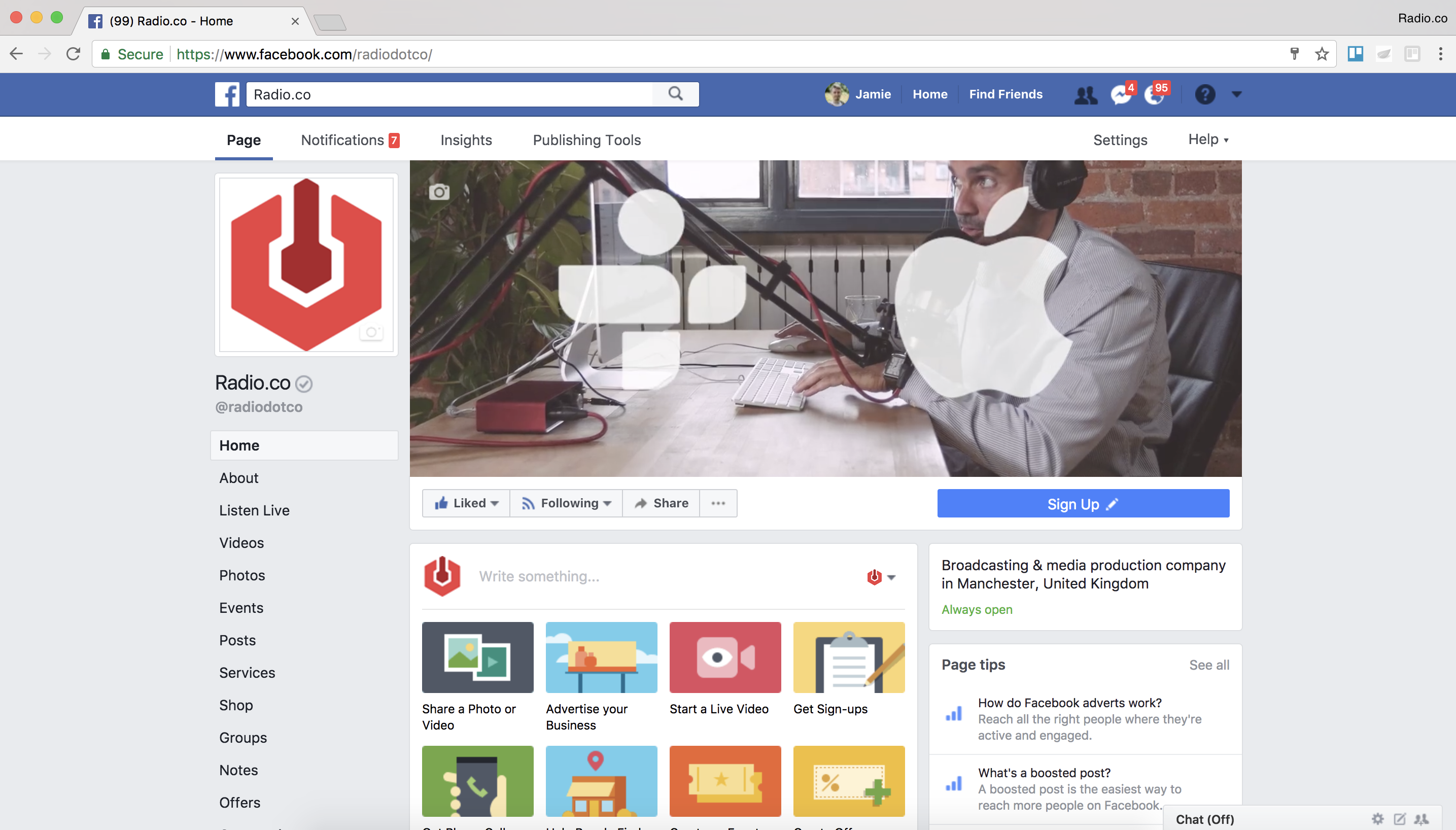Toggle the Following dropdown for Radio.co

(x=566, y=503)
